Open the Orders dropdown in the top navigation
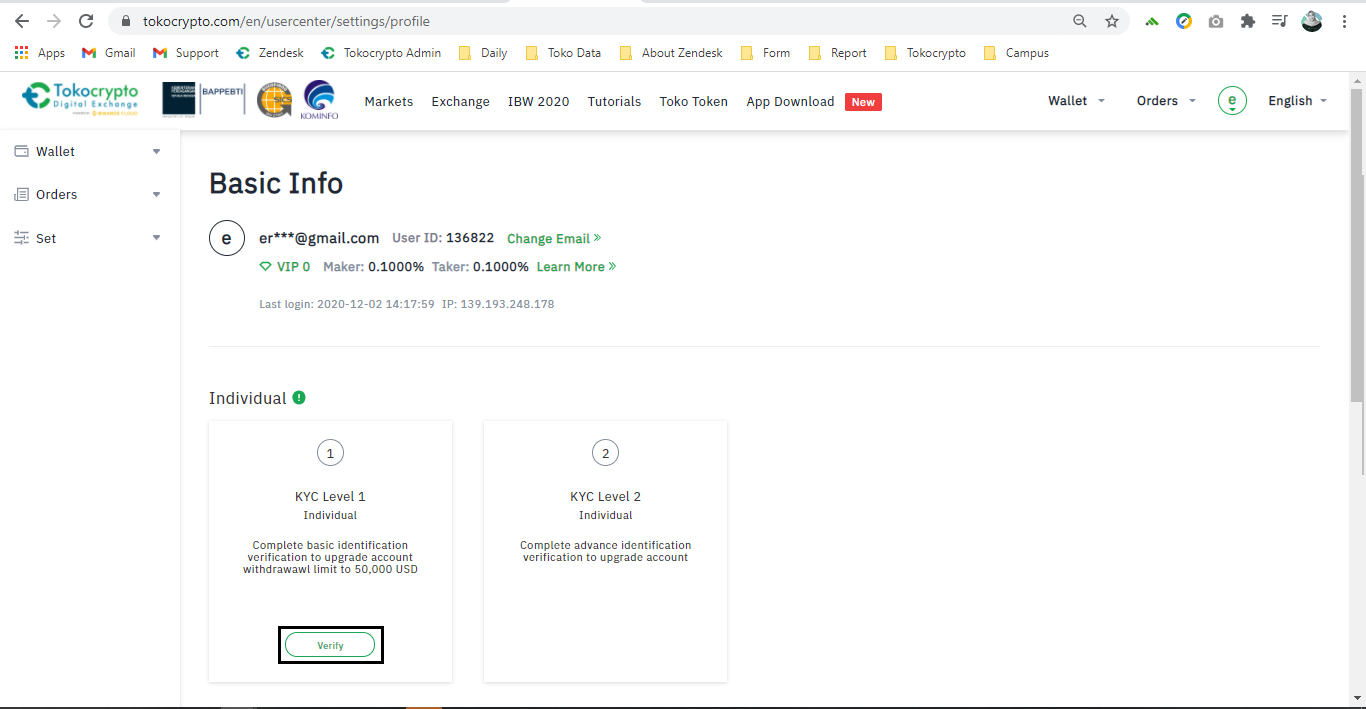This screenshot has width=1366, height=709. [1166, 101]
